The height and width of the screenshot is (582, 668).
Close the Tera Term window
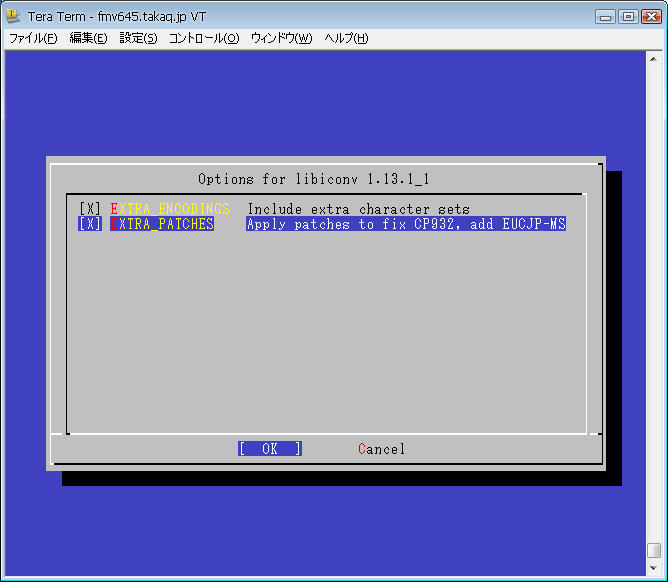tap(651, 17)
